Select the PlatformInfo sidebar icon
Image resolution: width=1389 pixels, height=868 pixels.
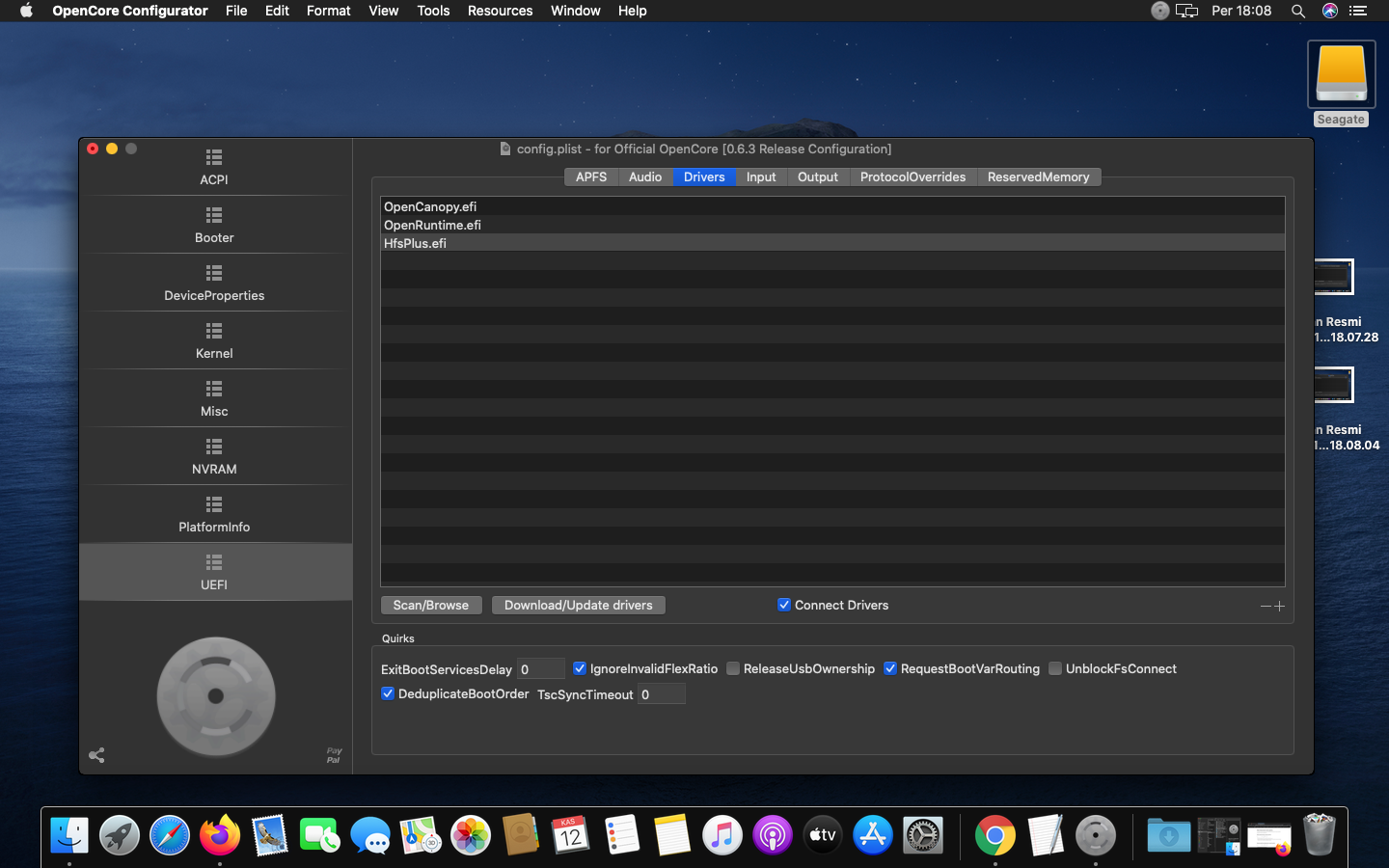tap(214, 513)
